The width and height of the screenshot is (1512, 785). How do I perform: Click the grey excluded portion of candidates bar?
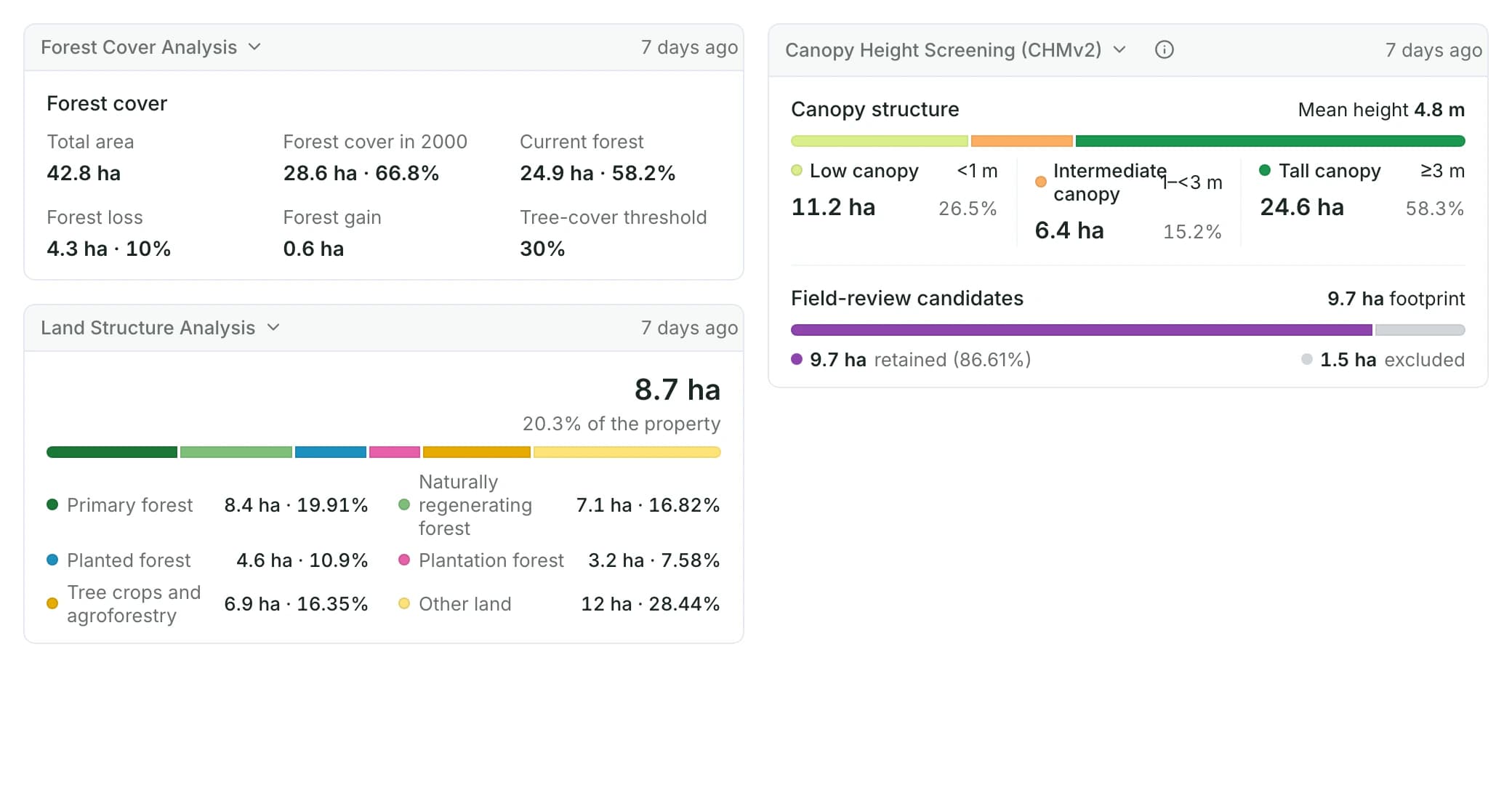(1420, 330)
